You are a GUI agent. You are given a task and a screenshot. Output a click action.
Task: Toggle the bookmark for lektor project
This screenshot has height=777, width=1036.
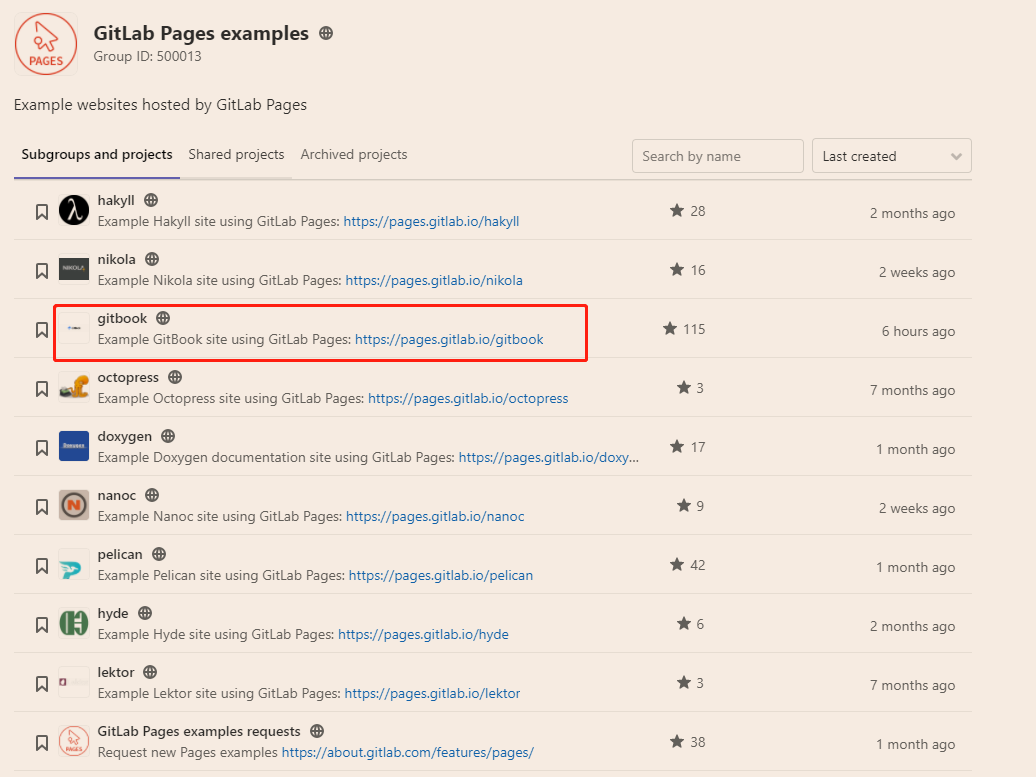coord(41,682)
